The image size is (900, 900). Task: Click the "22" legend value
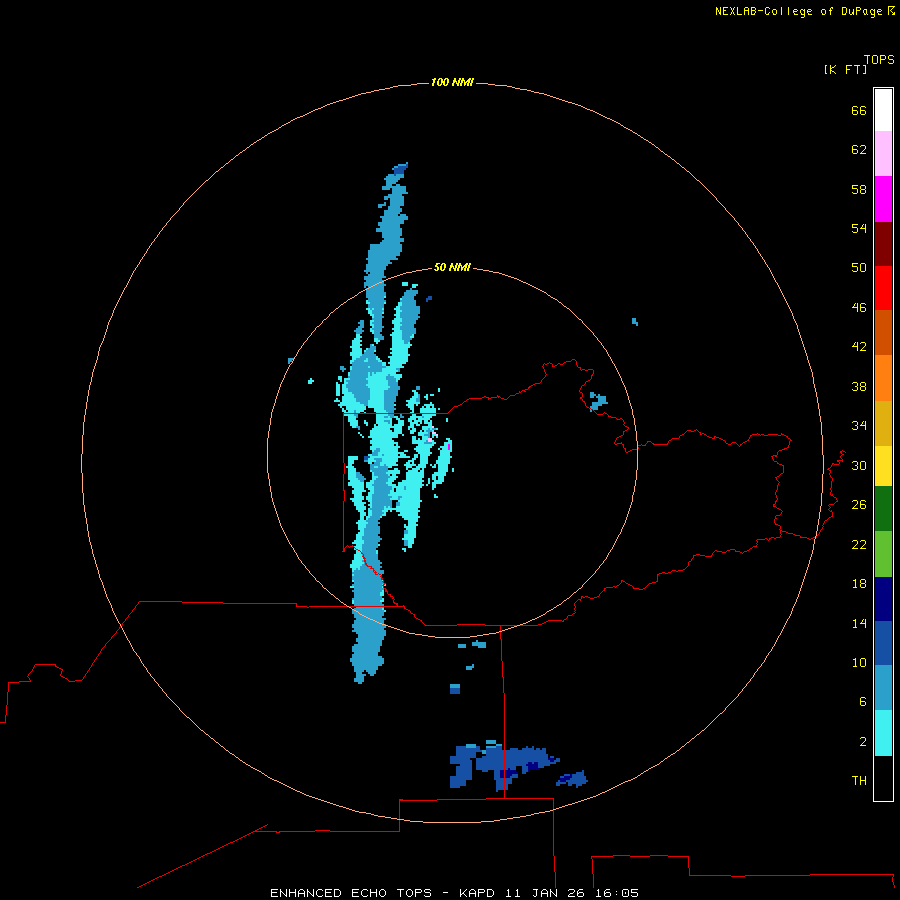click(x=859, y=545)
